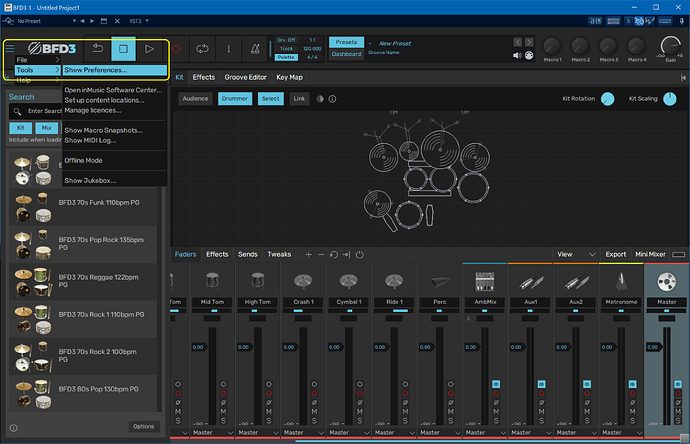This screenshot has width=690, height=444.
Task: Open Show MIDI Log... entry
Action: (x=114, y=140)
